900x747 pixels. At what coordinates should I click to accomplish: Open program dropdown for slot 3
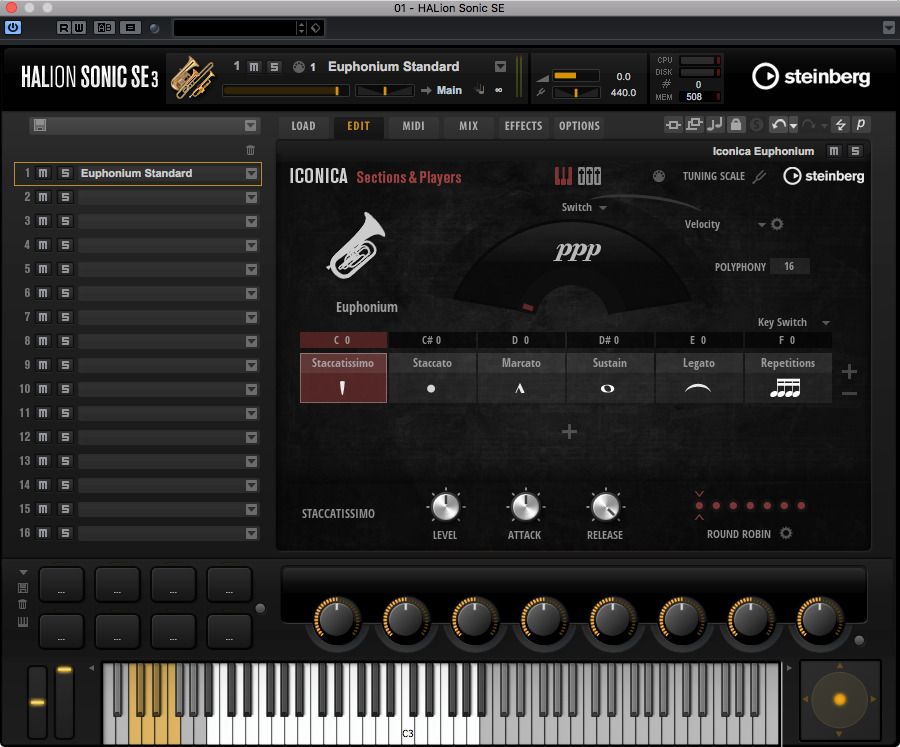click(x=251, y=222)
